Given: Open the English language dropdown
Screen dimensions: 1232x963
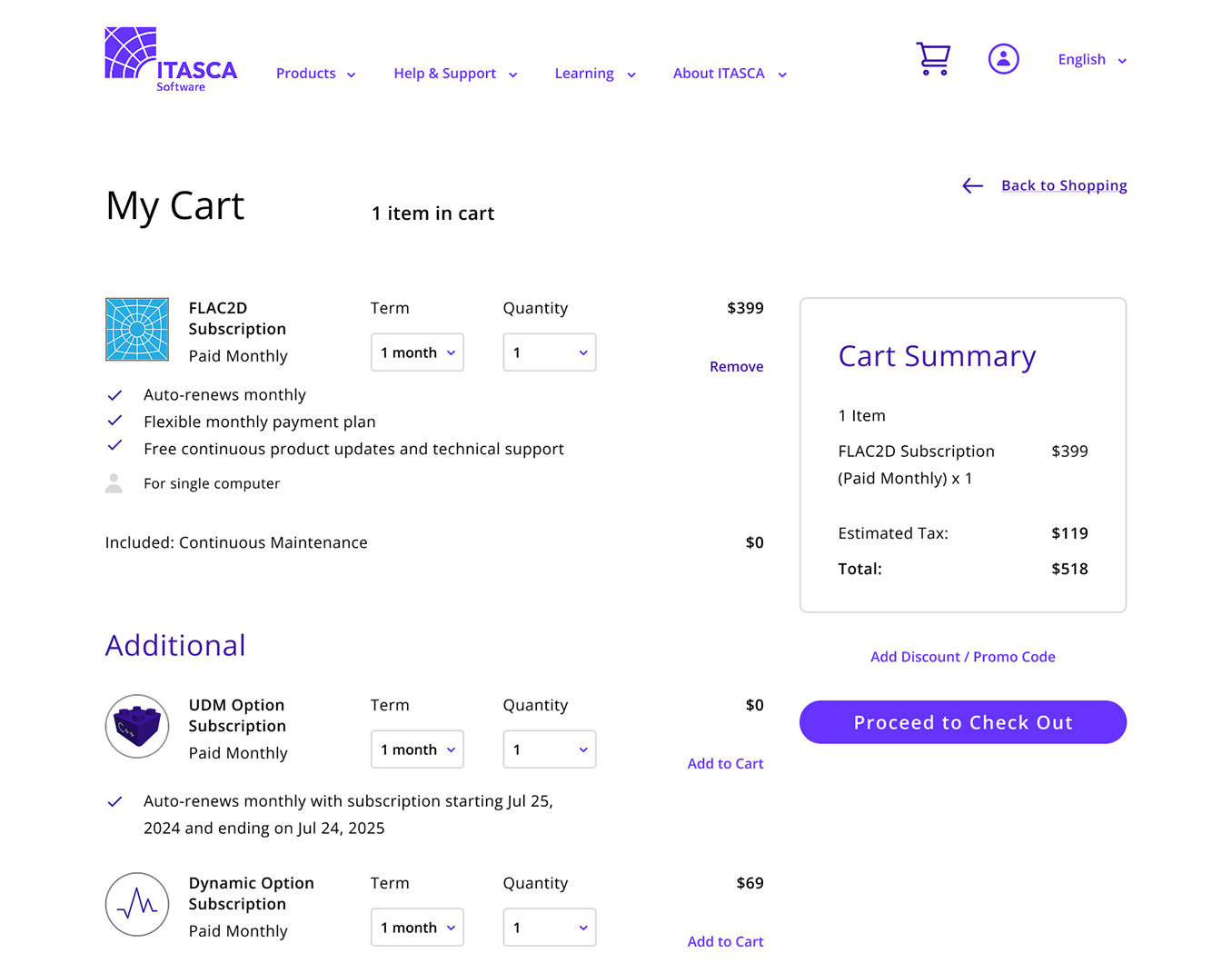Looking at the screenshot, I should (x=1091, y=59).
